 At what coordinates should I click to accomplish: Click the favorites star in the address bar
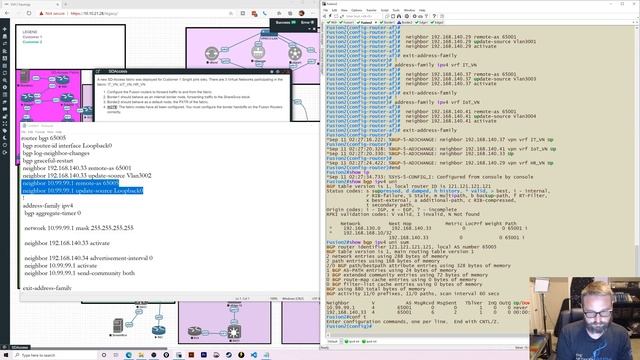(x=231, y=13)
